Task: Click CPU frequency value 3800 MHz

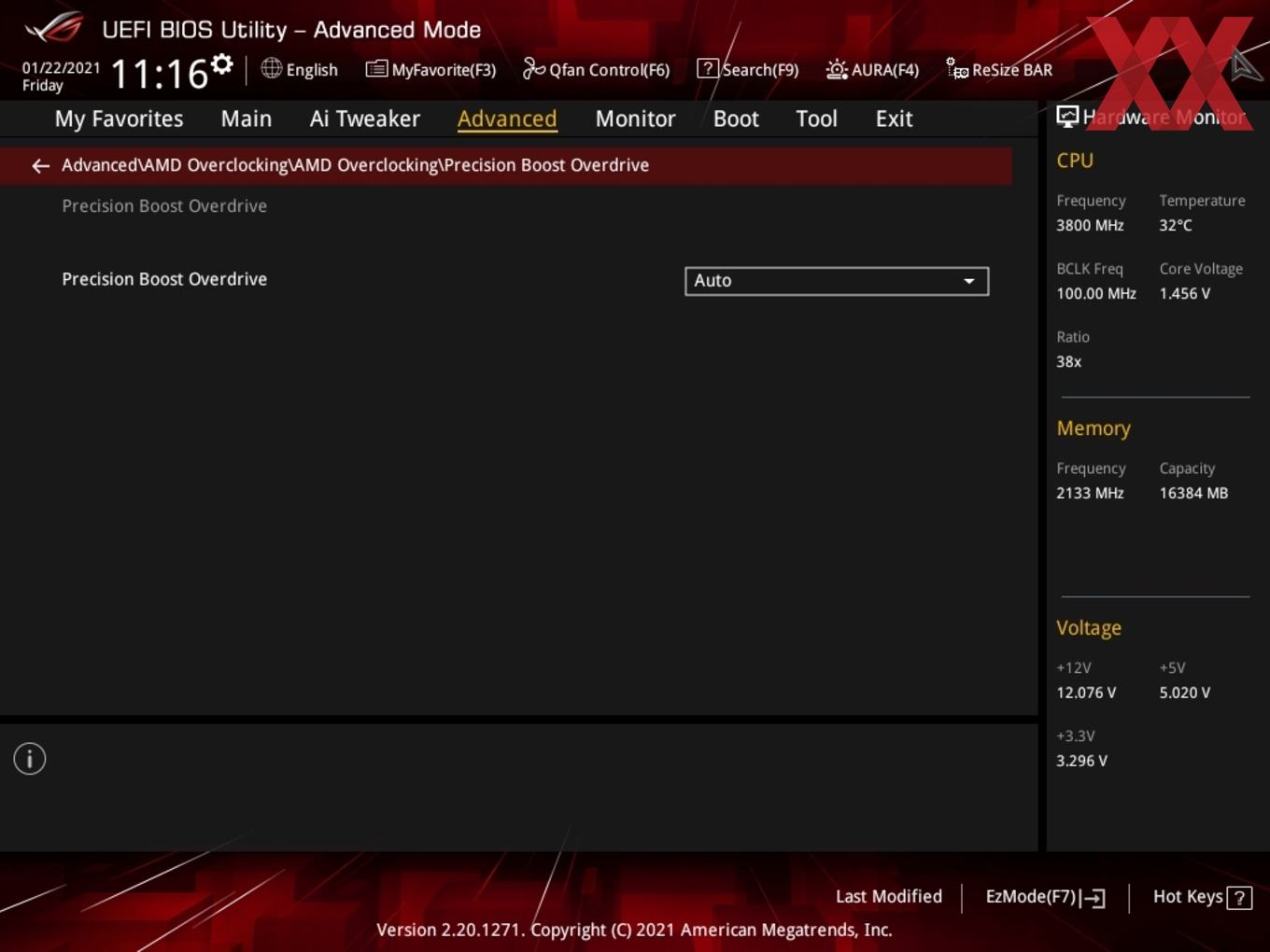Action: pyautogui.click(x=1090, y=225)
